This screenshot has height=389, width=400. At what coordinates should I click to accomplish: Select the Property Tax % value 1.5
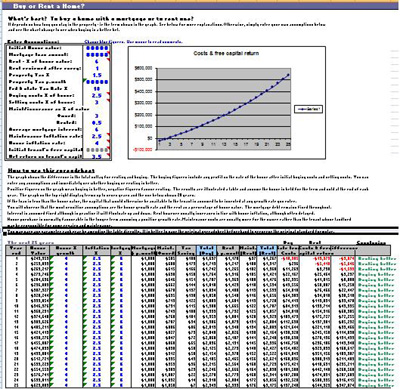pos(97,75)
